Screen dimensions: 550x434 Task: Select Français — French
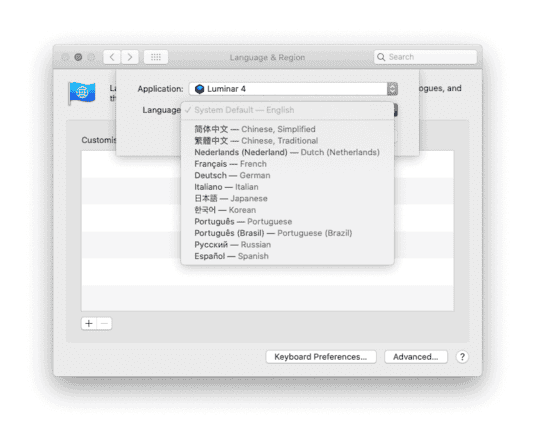click(x=287, y=164)
